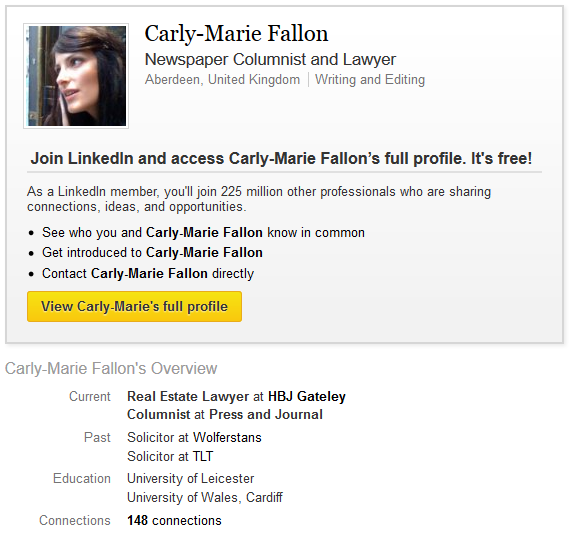570x537 pixels.
Task: Click the View Carly-Marie's full profile button
Action: coord(135,306)
